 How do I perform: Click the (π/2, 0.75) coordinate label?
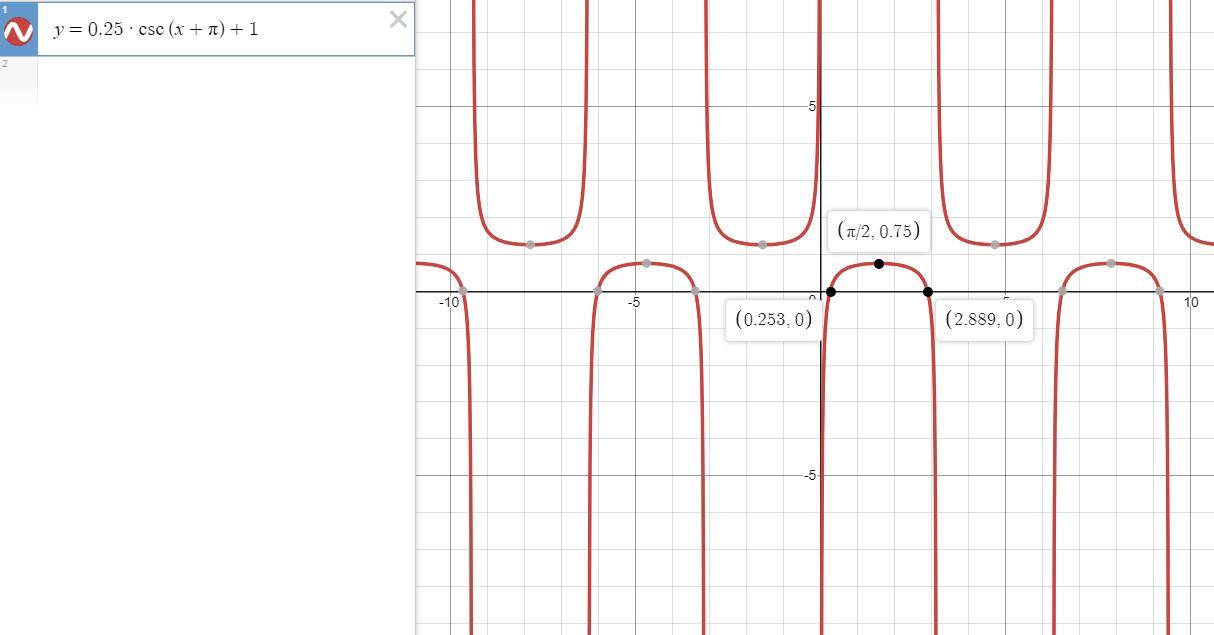[879, 231]
